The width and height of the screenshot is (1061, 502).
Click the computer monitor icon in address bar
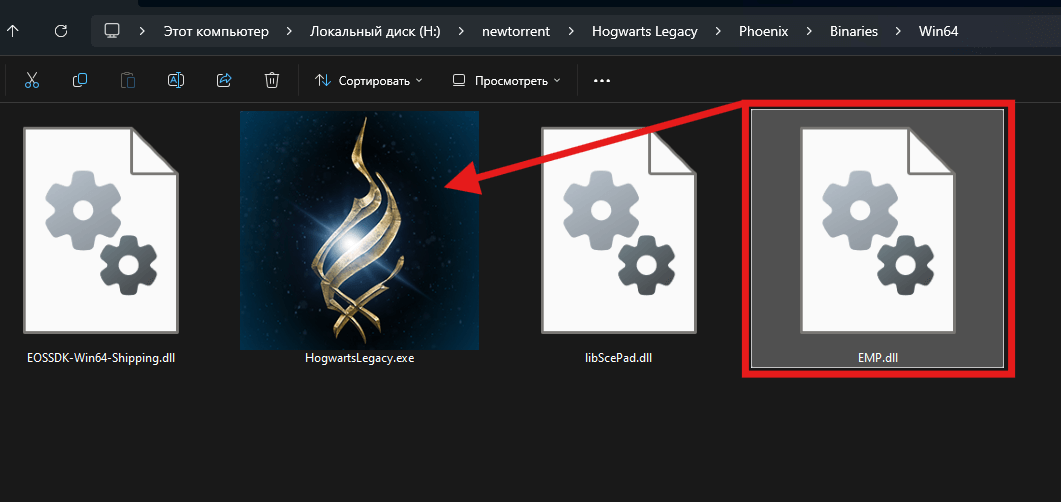112,31
